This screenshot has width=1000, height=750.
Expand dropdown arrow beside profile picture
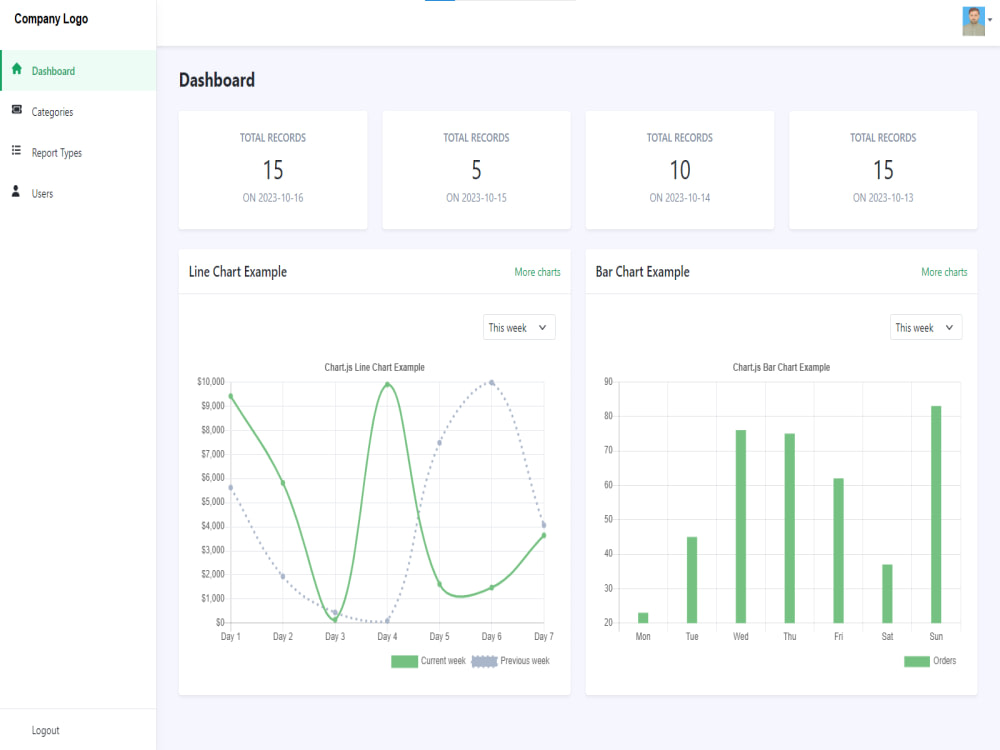click(x=990, y=20)
